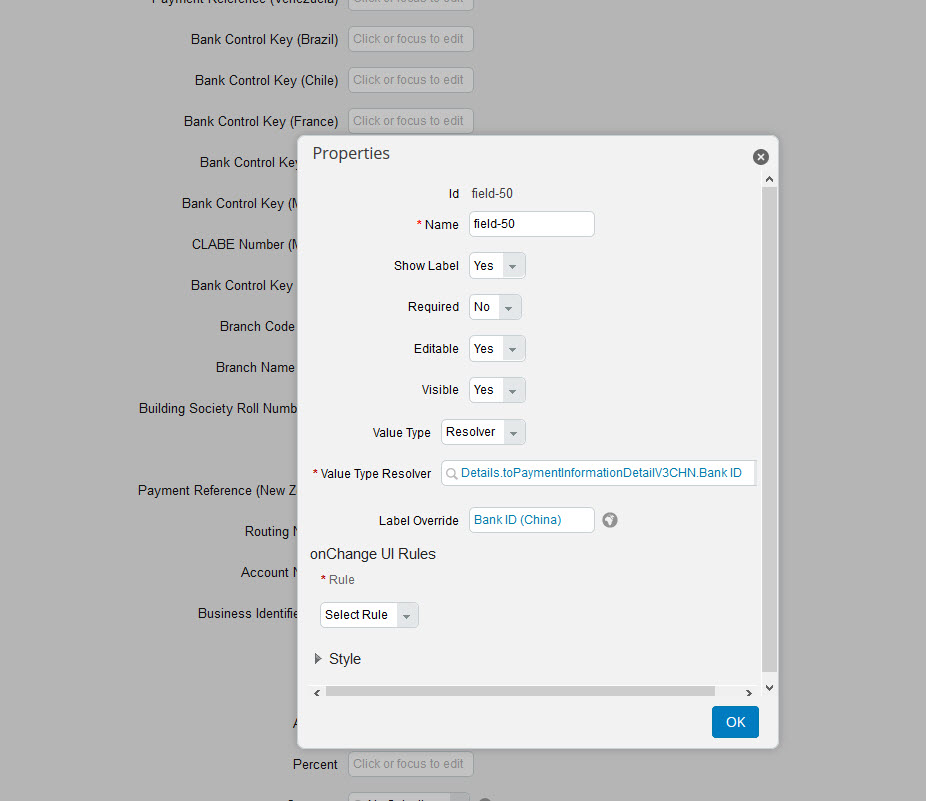This screenshot has height=801, width=926.
Task: Click the Percent input field
Action: point(410,764)
